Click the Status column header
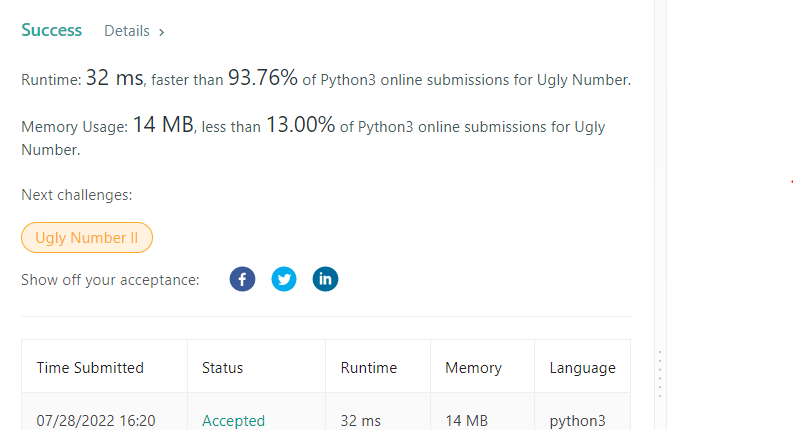Image resolution: width=793 pixels, height=430 pixels. coord(222,368)
